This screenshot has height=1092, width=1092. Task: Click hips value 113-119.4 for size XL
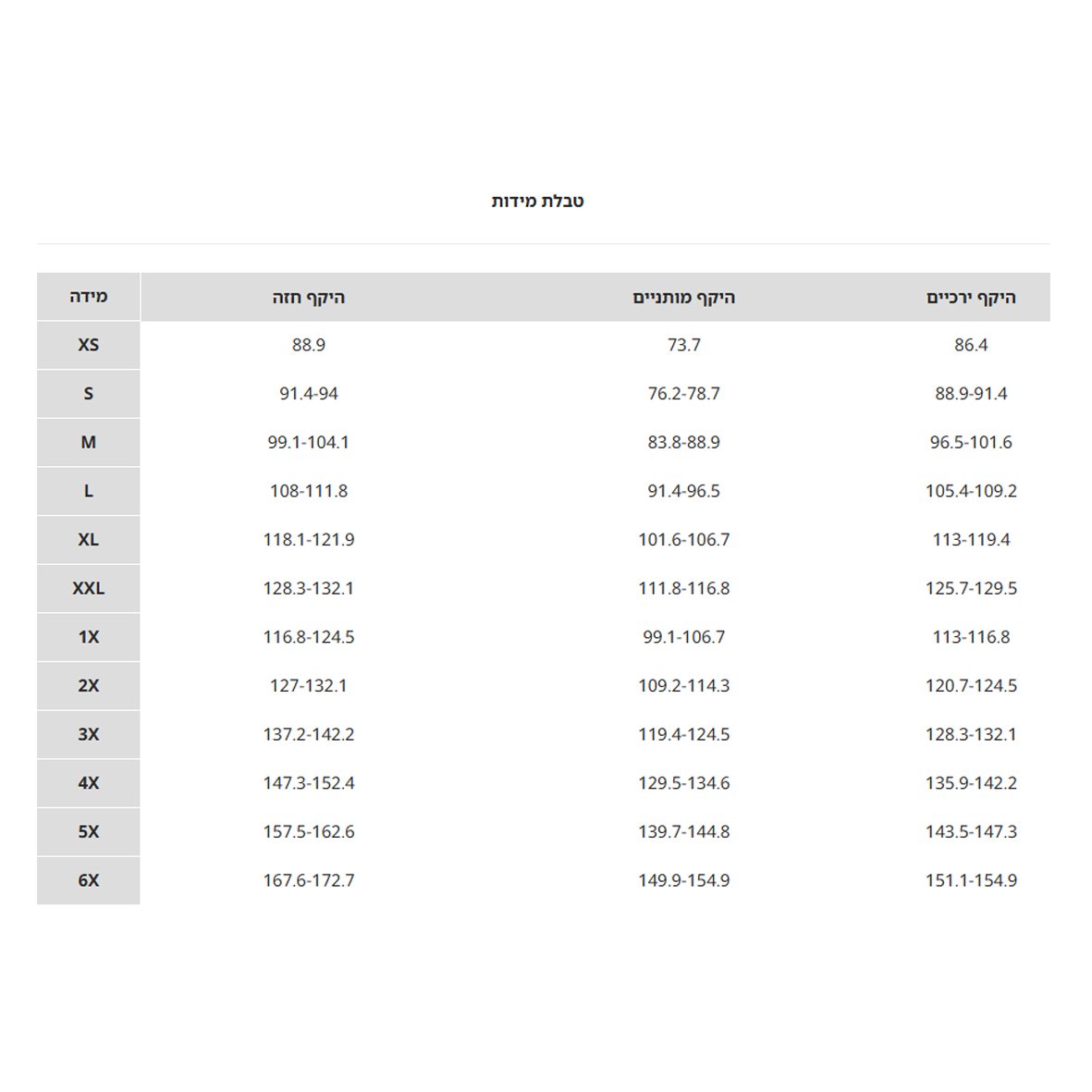coord(971,540)
